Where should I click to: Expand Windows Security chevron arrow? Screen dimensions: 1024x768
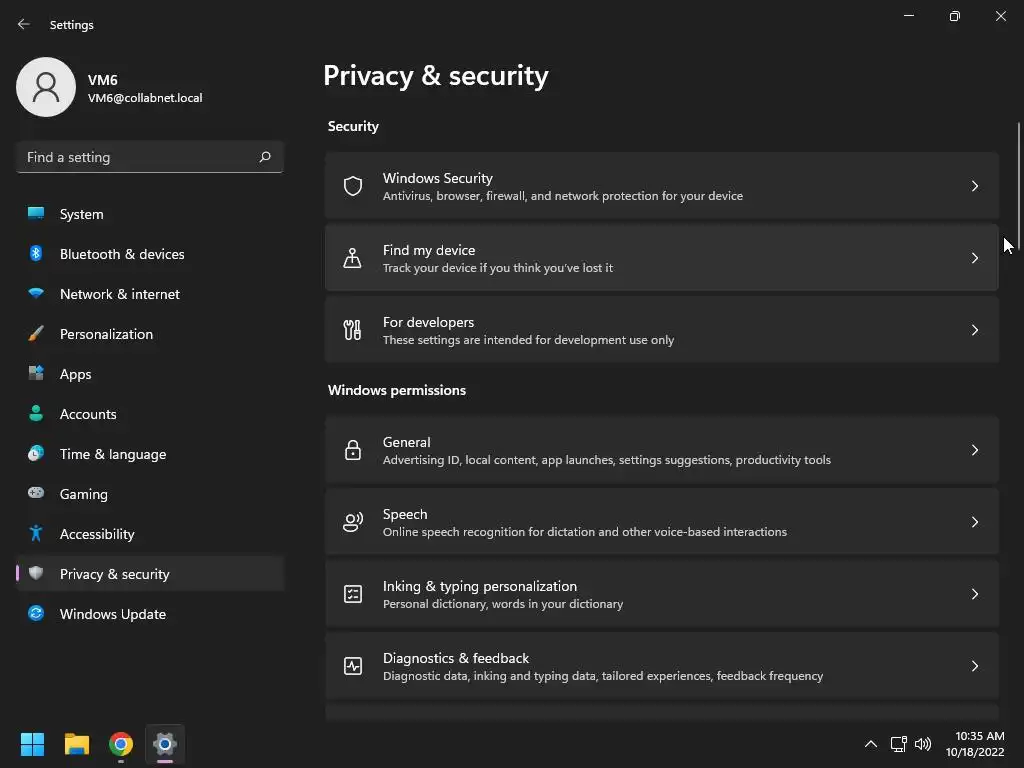[975, 186]
